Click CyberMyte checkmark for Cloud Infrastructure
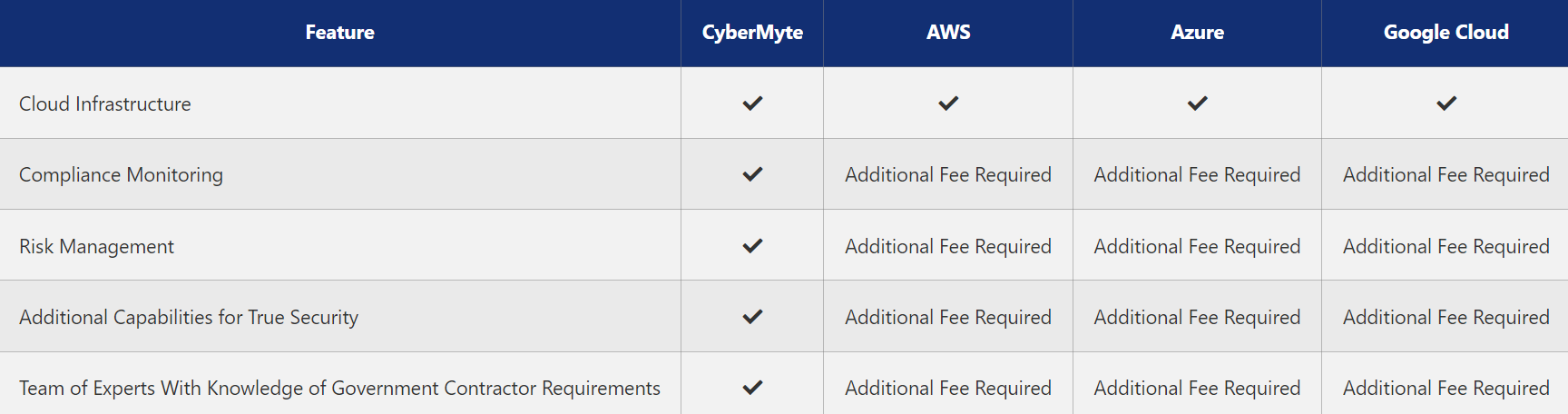The width and height of the screenshot is (1568, 414). tap(752, 103)
